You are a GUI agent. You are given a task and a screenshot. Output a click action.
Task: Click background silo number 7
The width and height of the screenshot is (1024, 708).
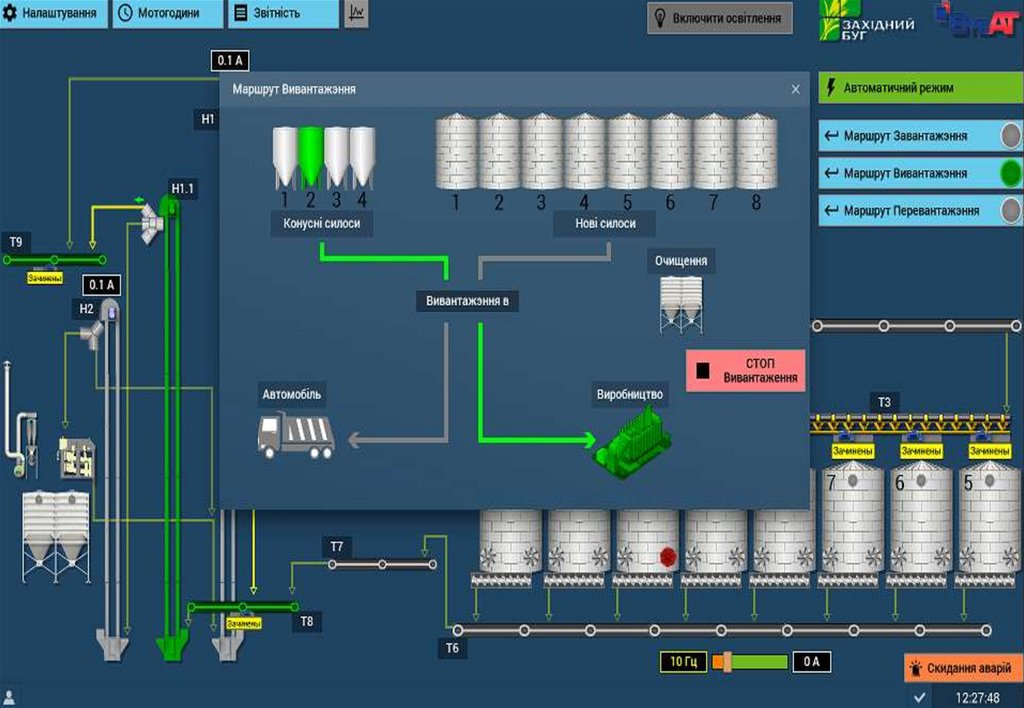852,517
